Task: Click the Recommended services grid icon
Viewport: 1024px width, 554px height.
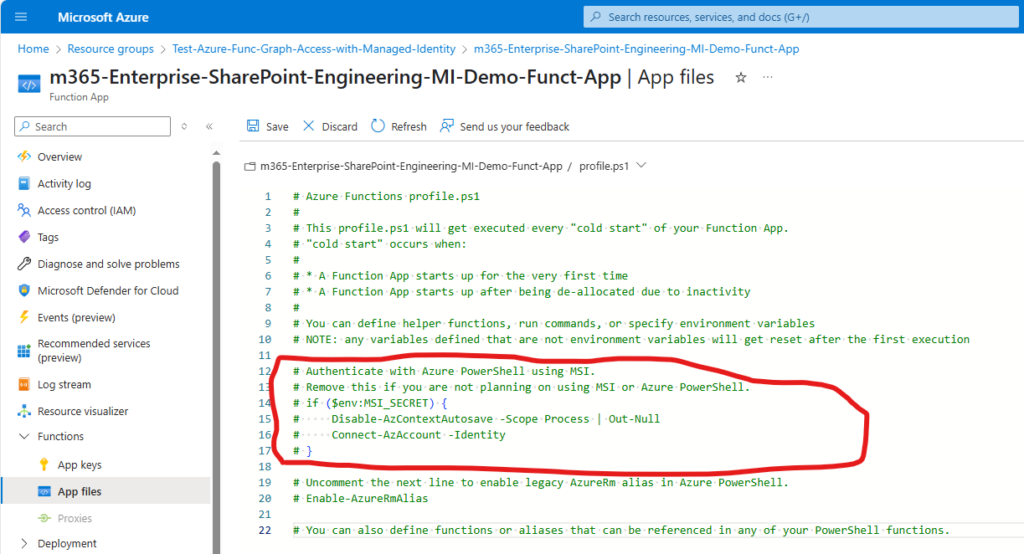Action: (24, 351)
